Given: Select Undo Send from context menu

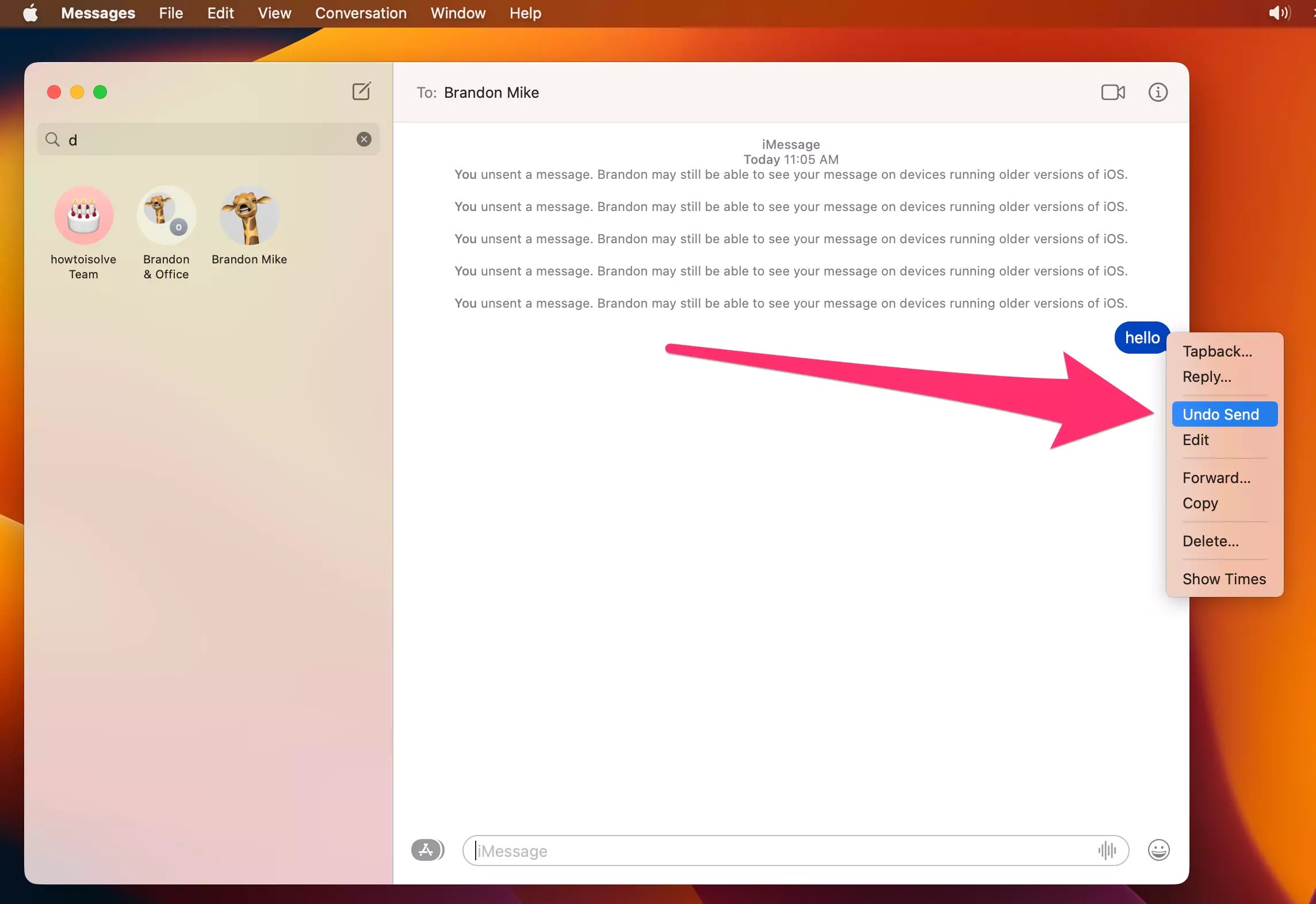Looking at the screenshot, I should tap(1221, 413).
